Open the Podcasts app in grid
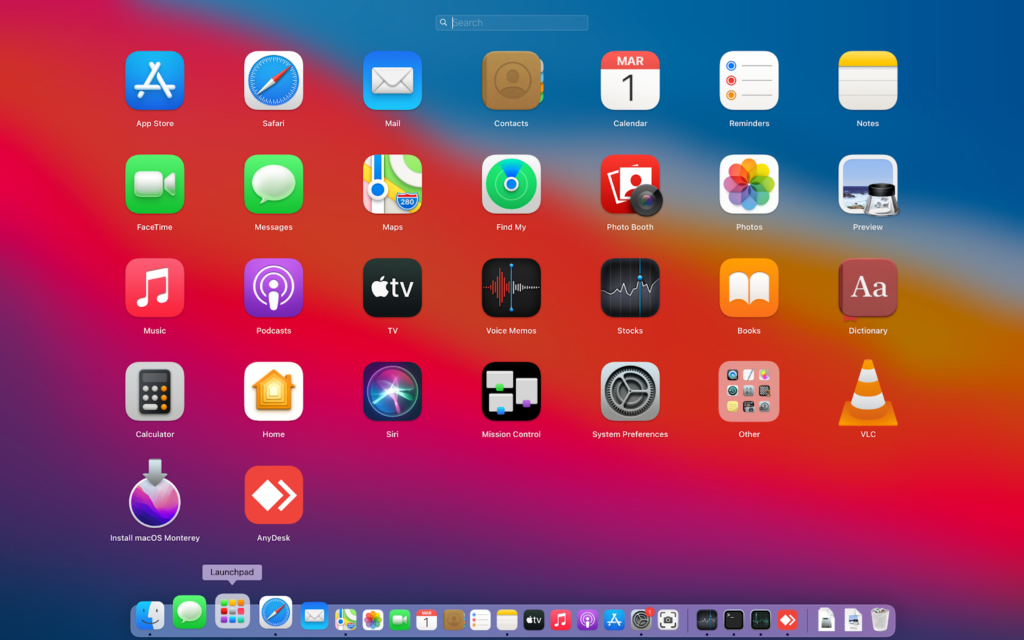 coord(273,288)
